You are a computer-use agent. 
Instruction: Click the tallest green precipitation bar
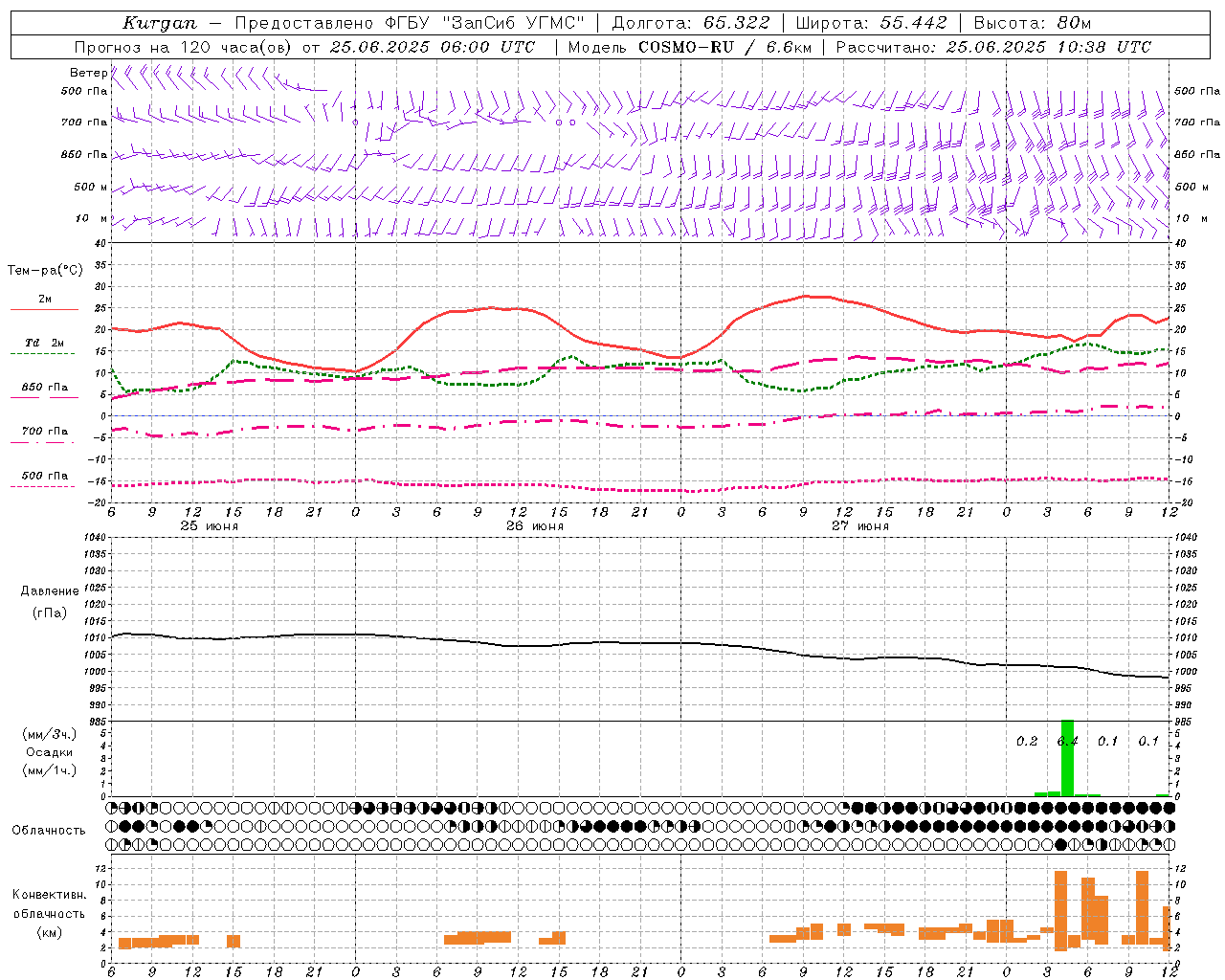[x=1067, y=758]
